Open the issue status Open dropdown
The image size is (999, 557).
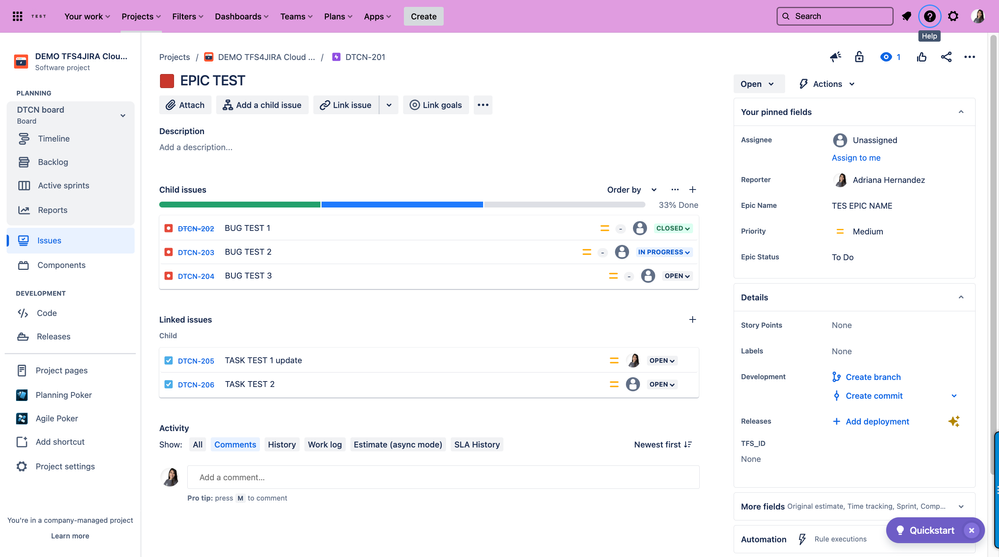(758, 84)
